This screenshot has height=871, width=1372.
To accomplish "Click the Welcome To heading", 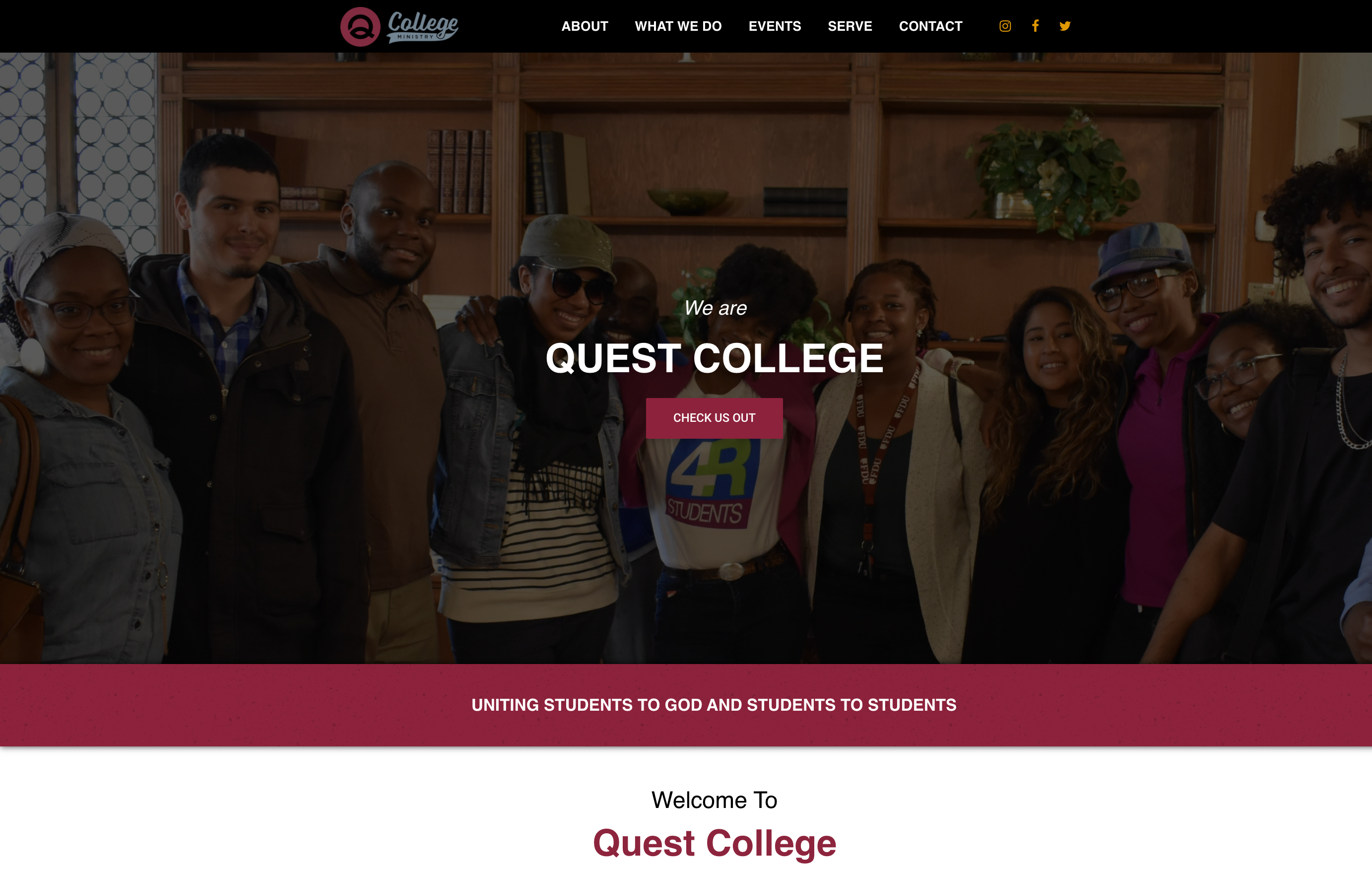I will click(714, 800).
